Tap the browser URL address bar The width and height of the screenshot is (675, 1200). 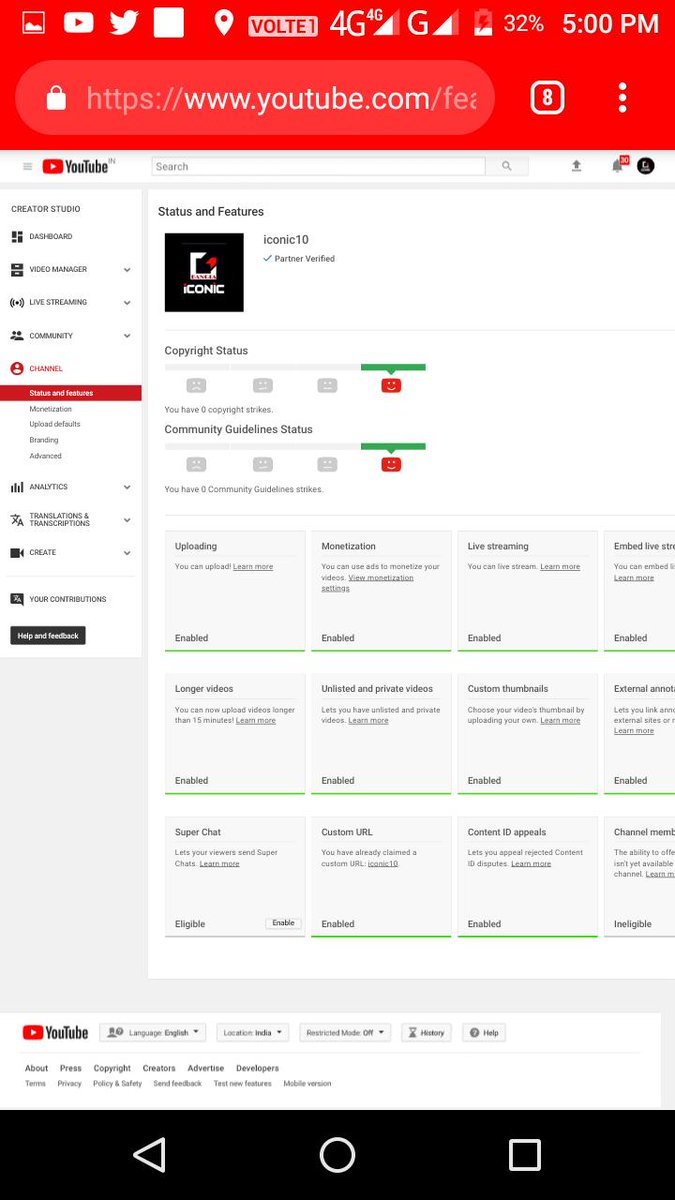click(x=255, y=97)
